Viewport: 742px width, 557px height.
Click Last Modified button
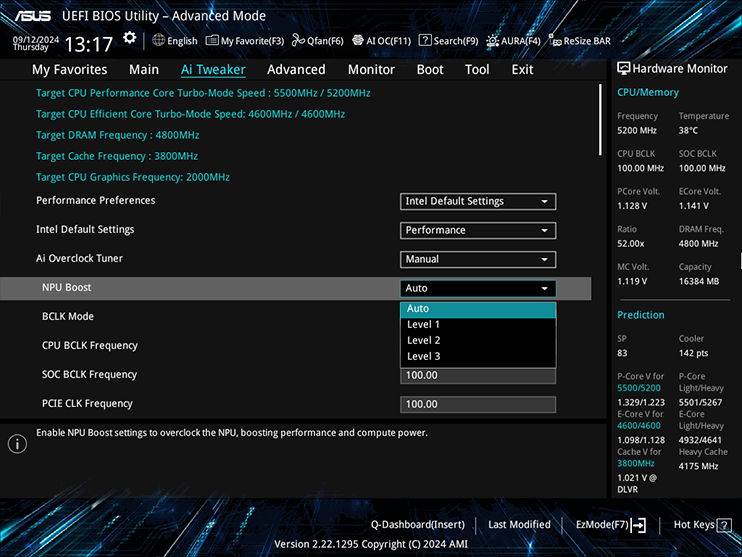[519, 524]
